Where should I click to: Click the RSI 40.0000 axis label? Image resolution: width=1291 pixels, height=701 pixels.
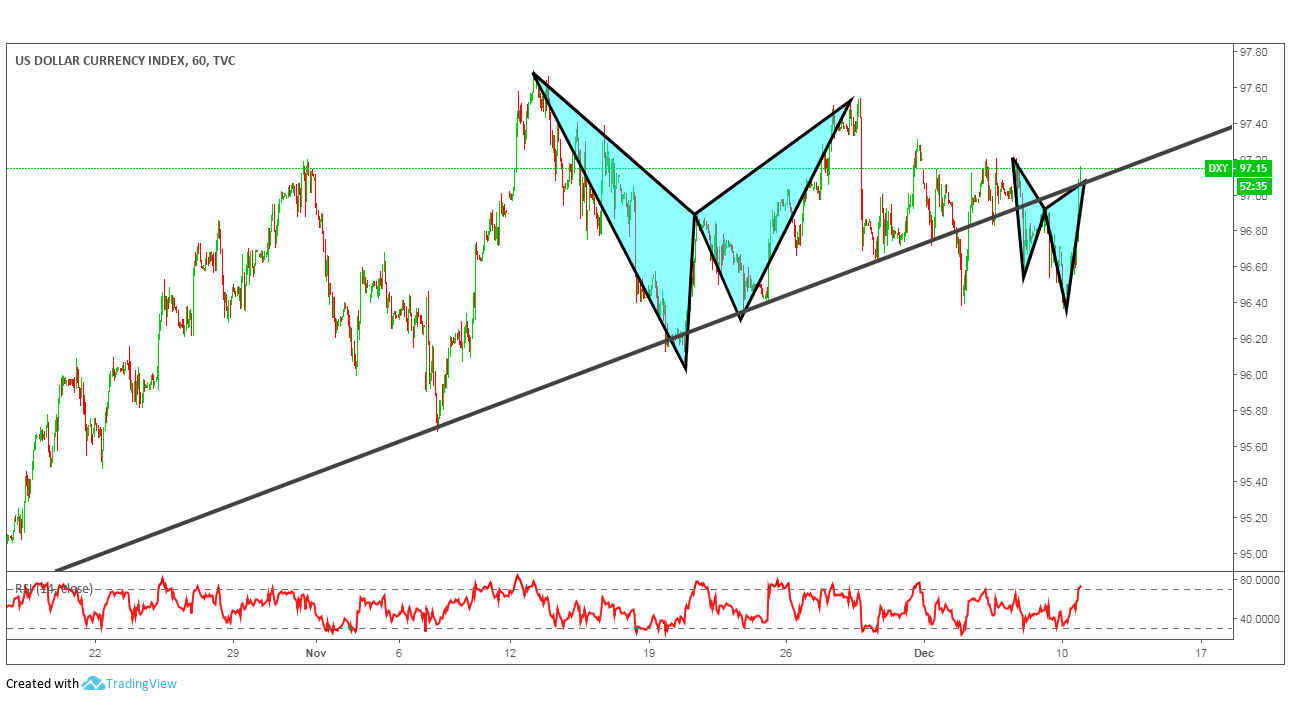(x=1258, y=618)
